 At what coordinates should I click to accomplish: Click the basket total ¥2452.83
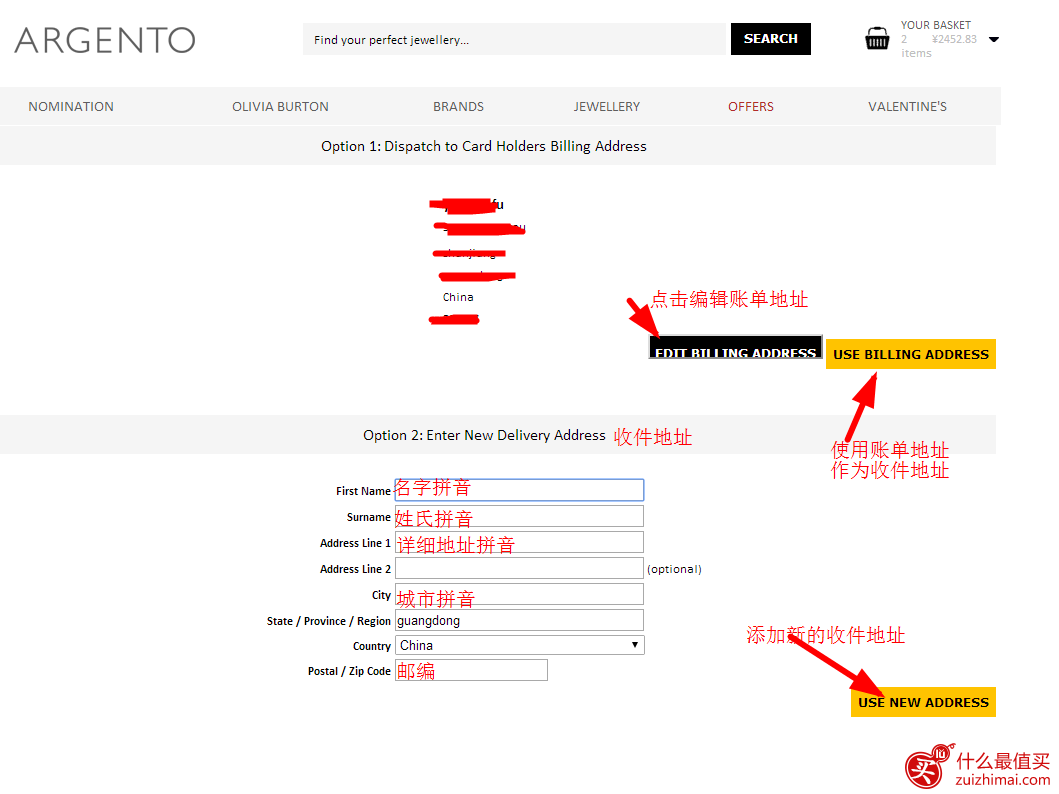click(x=954, y=39)
